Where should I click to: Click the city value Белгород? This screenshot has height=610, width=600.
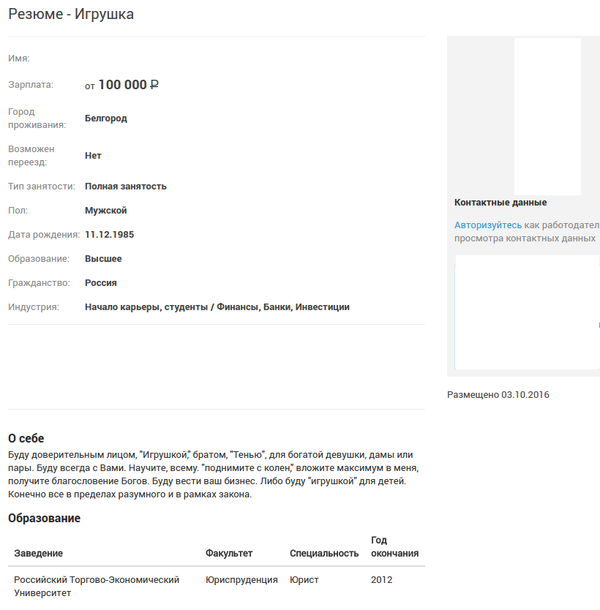(106, 118)
